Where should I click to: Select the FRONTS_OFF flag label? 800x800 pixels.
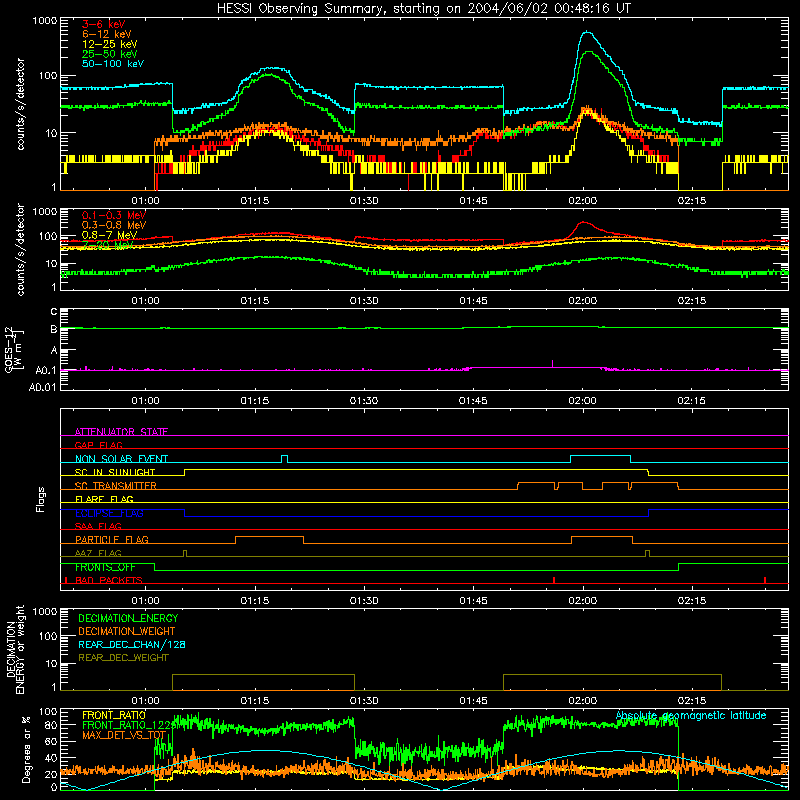click(x=105, y=567)
